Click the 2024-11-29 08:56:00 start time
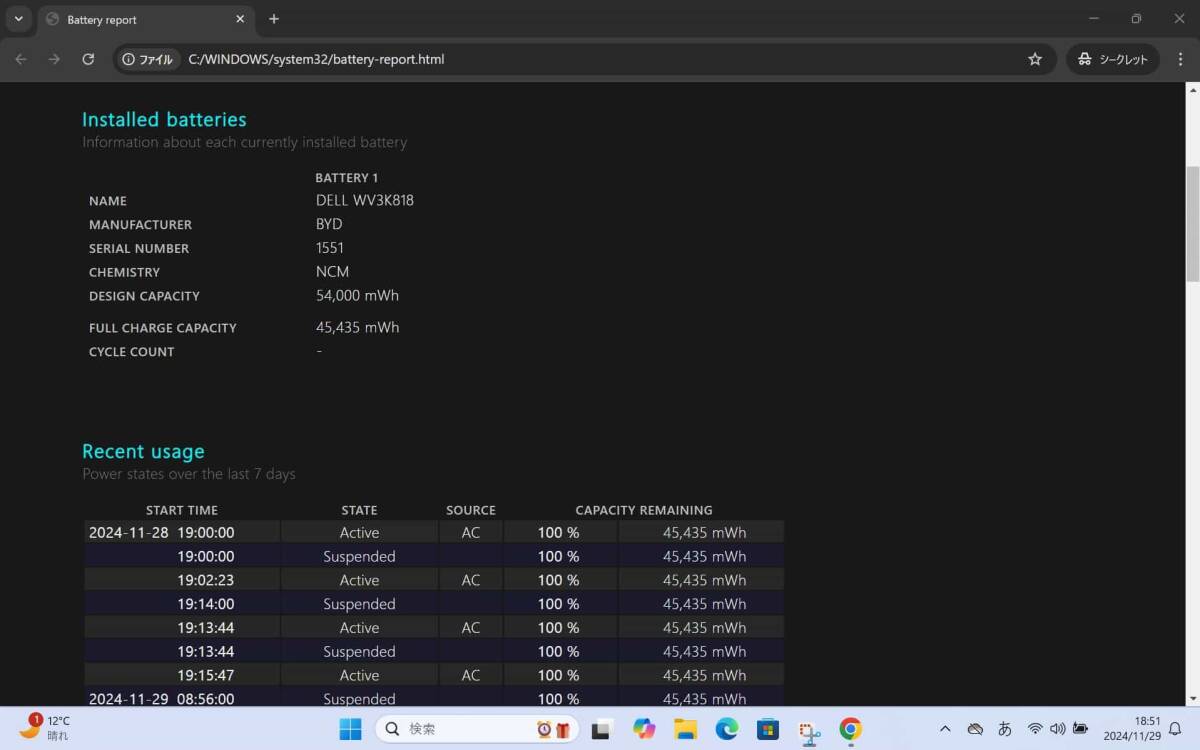 click(161, 699)
